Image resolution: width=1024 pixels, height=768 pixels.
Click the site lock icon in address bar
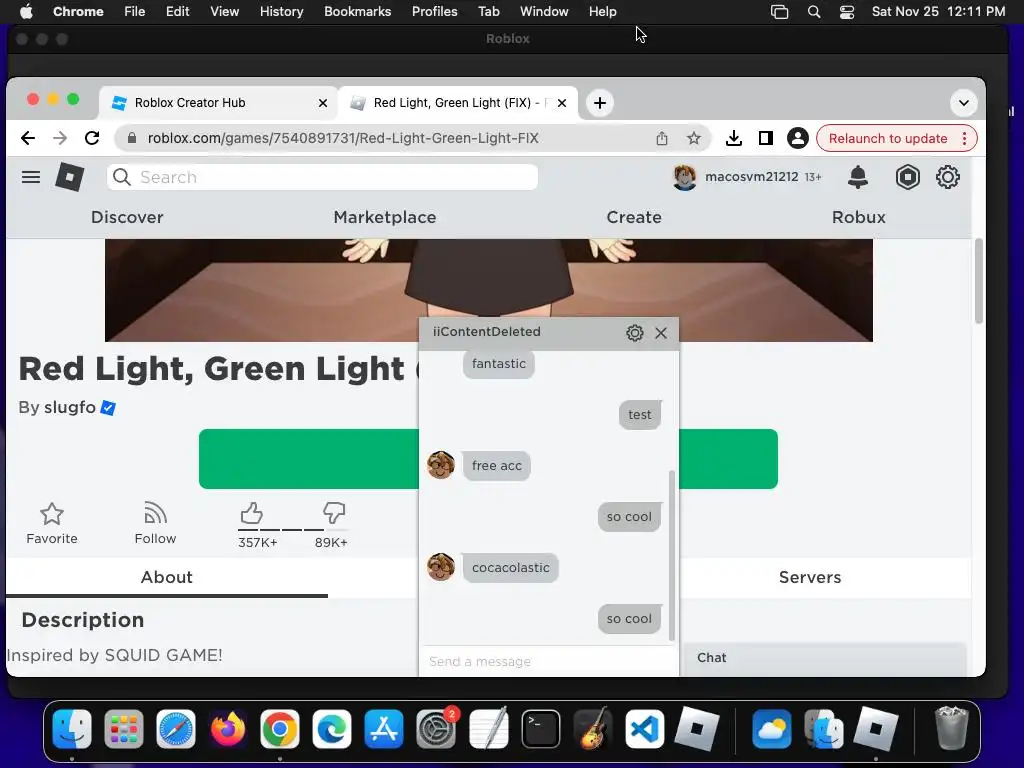(x=132, y=138)
